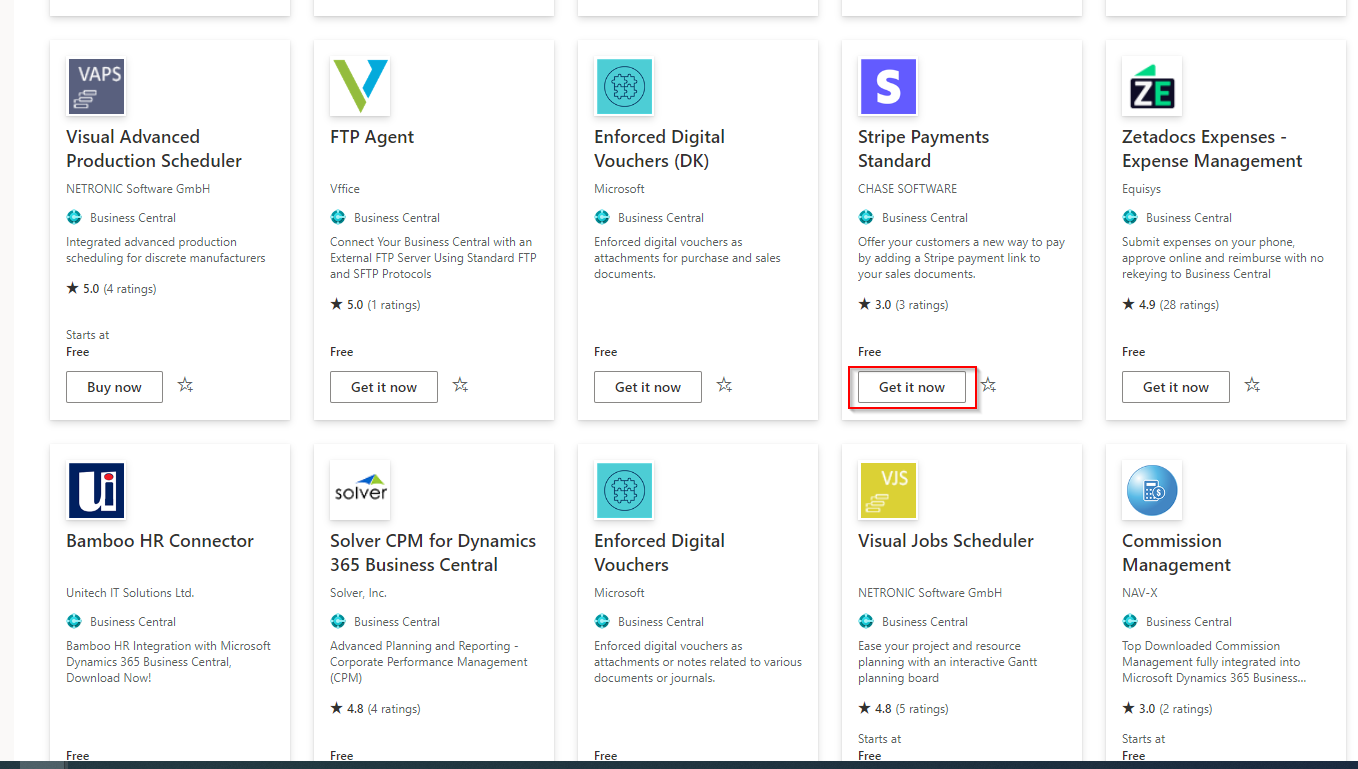
Task: Favorite Zetadocs Expenses with star icon
Action: point(1252,385)
